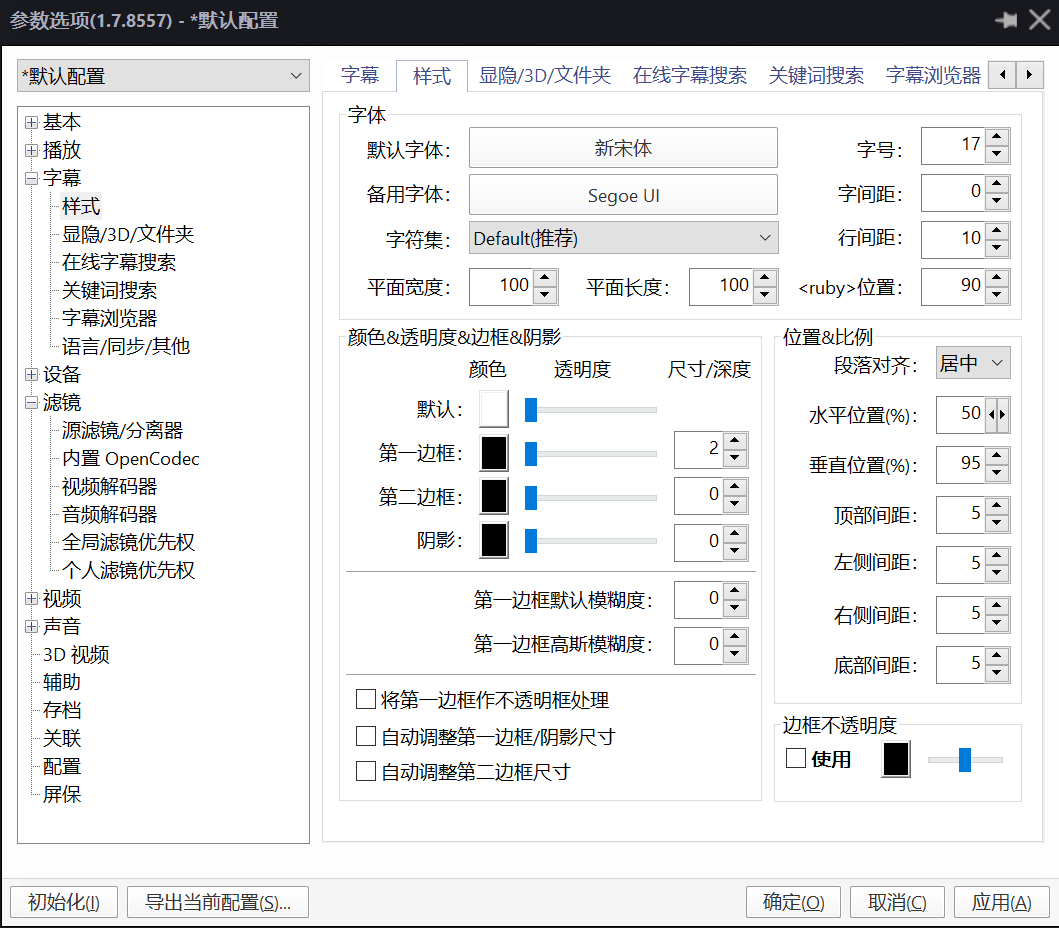Switch to 字幕浏览器 tab
Screen dimensions: 1059x928
pos(933,75)
